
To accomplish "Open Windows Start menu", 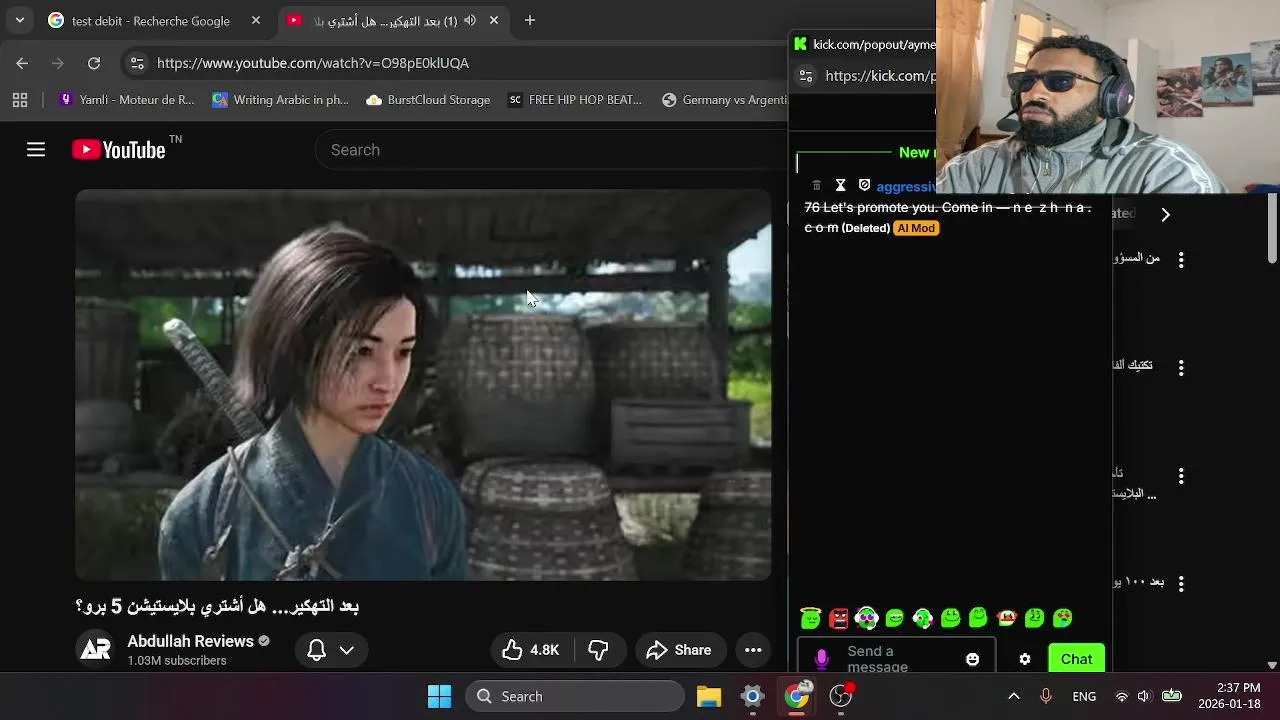I will tap(439, 696).
